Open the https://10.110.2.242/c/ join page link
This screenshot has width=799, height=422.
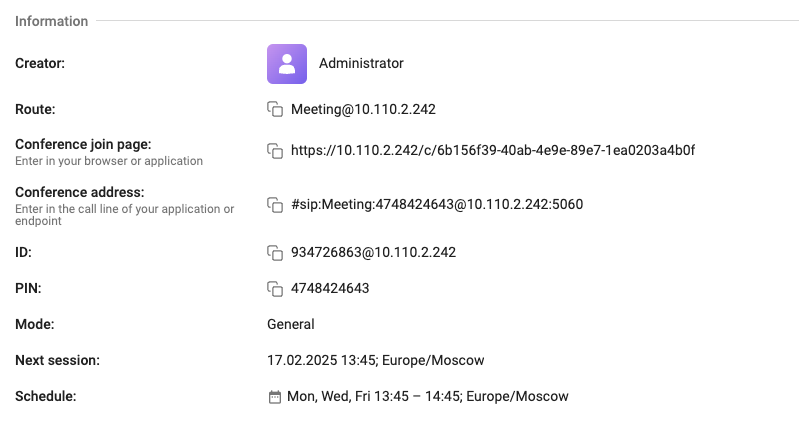pos(493,150)
